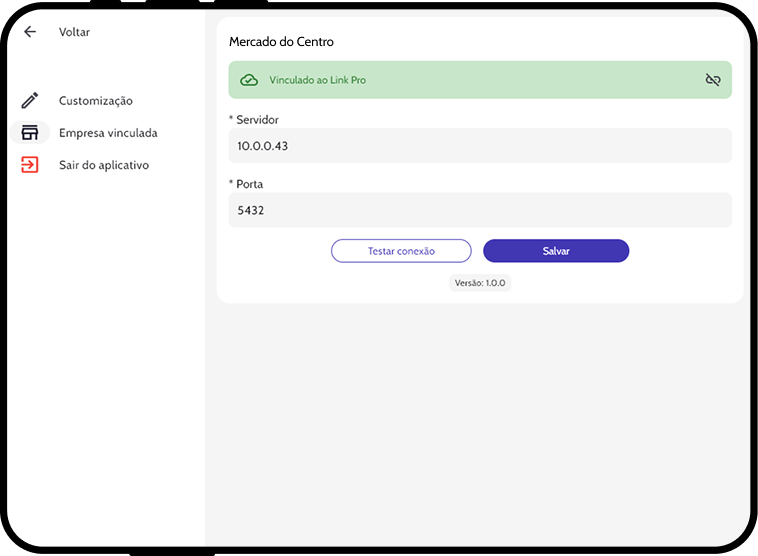Click the red exit icon
Viewport: 758px width, 556px height.
30,165
